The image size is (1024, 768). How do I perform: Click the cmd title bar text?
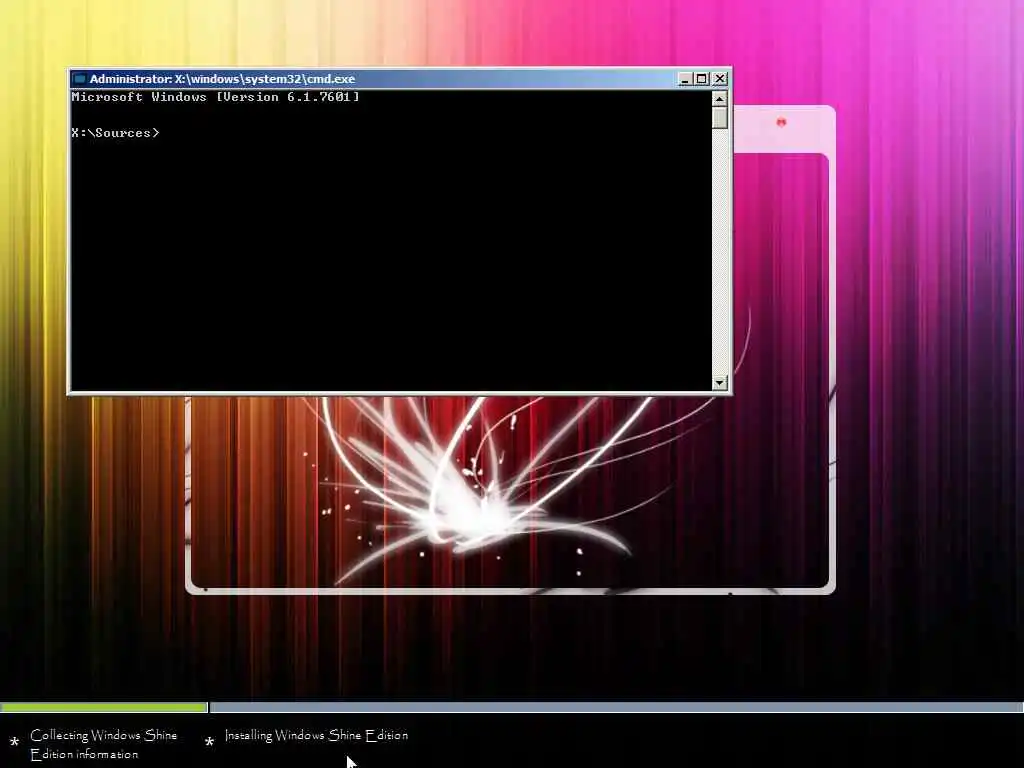222,79
